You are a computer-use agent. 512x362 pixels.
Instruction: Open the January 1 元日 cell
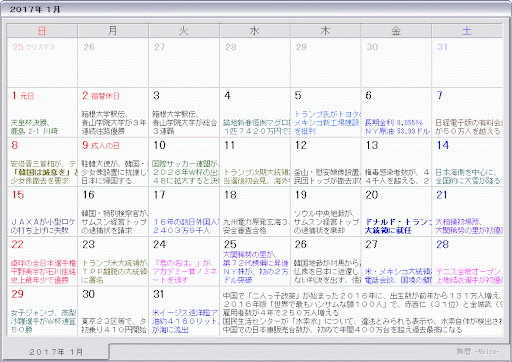(x=42, y=112)
